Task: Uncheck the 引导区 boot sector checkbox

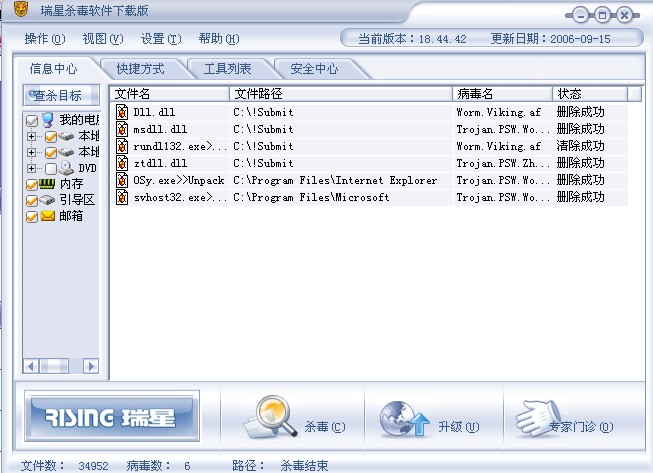Action: coord(32,201)
